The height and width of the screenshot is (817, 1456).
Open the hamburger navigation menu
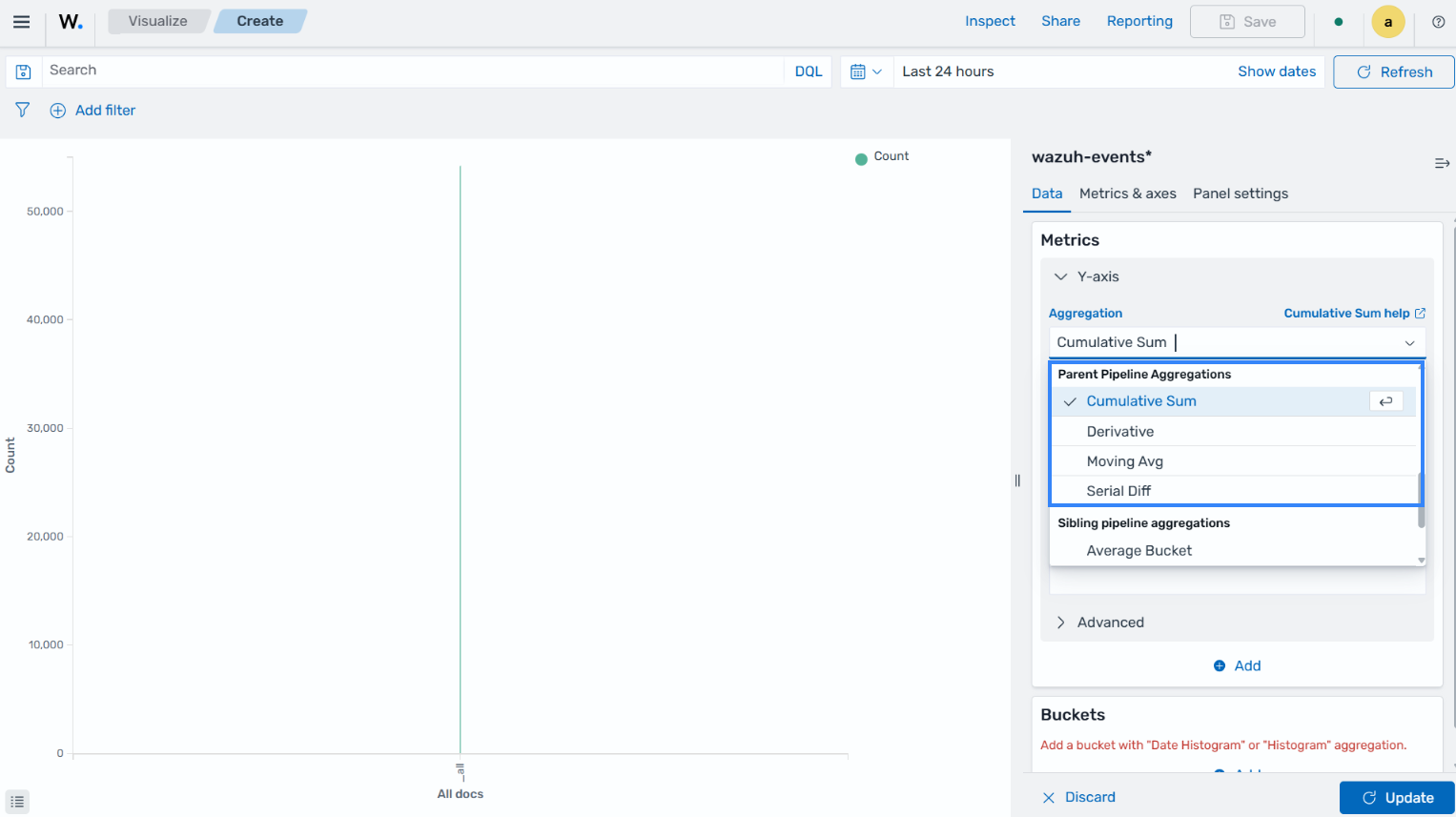[x=21, y=21]
